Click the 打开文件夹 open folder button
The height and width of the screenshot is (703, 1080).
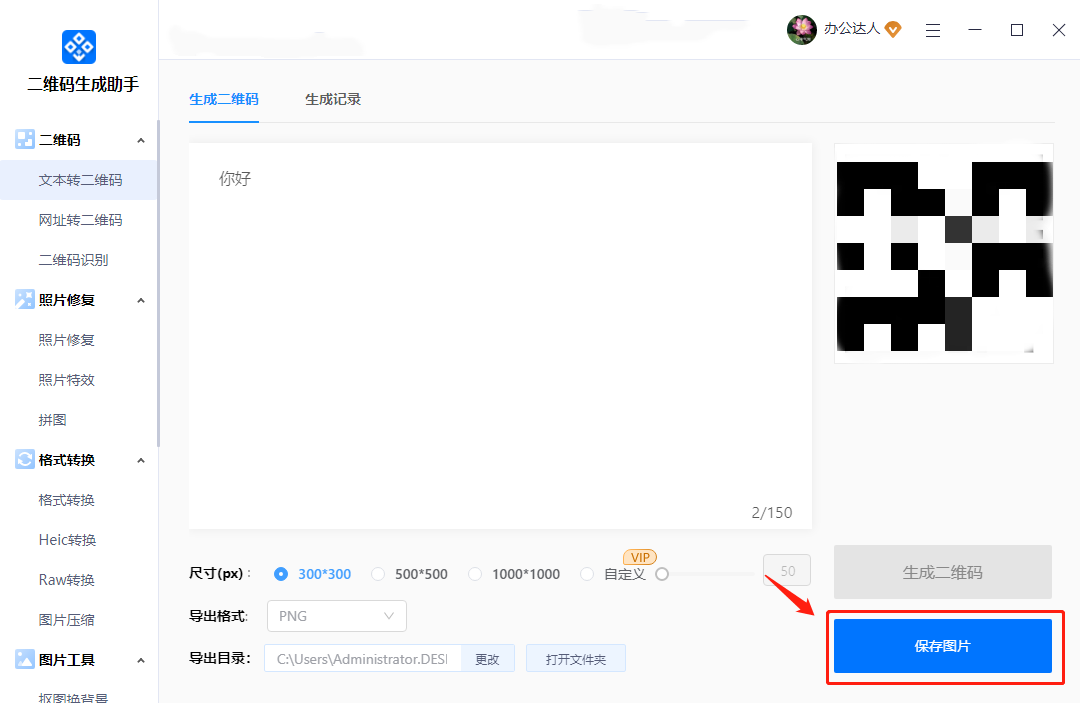(x=576, y=658)
